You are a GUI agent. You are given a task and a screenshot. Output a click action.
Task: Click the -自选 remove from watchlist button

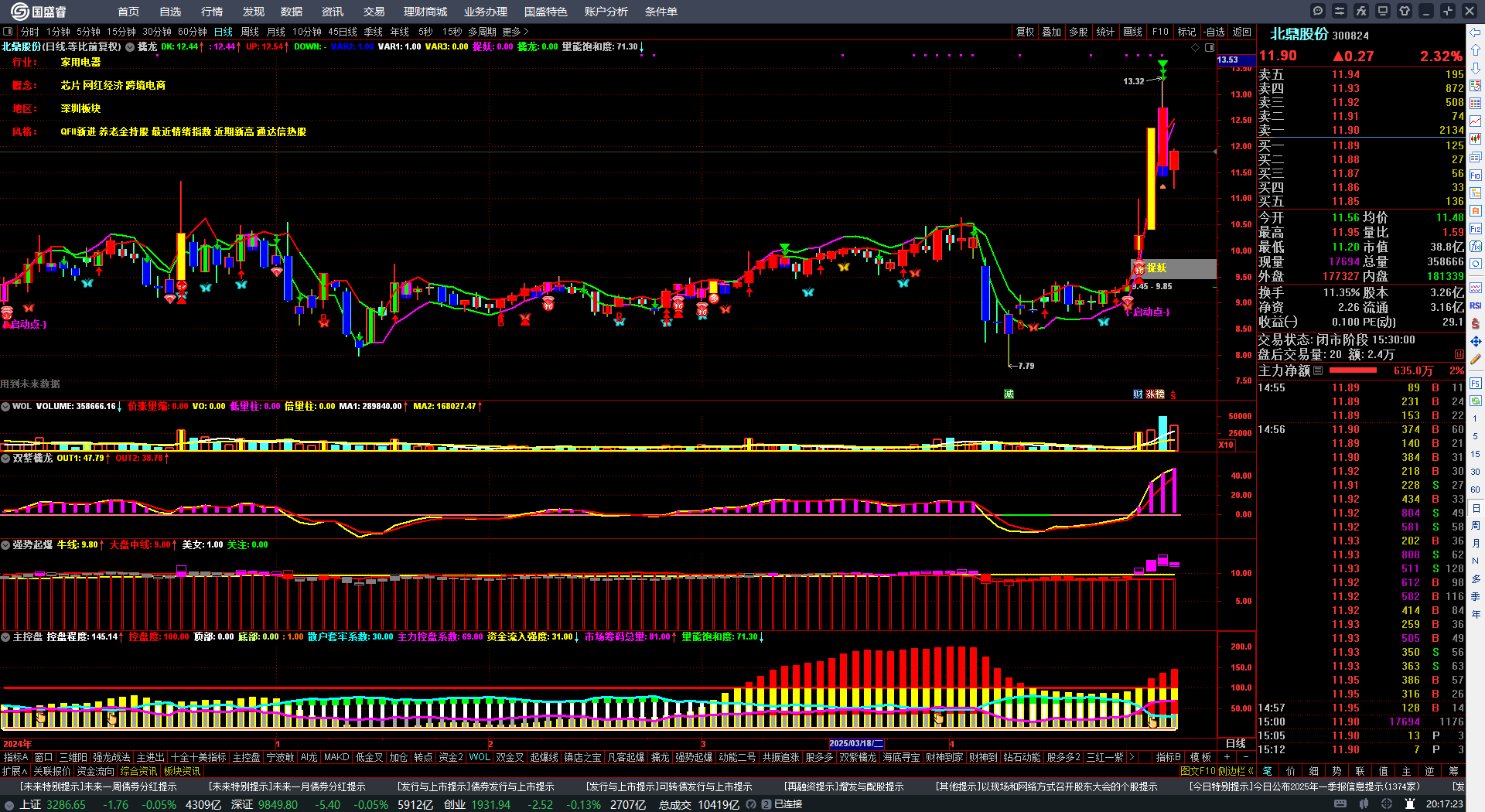tap(1214, 32)
